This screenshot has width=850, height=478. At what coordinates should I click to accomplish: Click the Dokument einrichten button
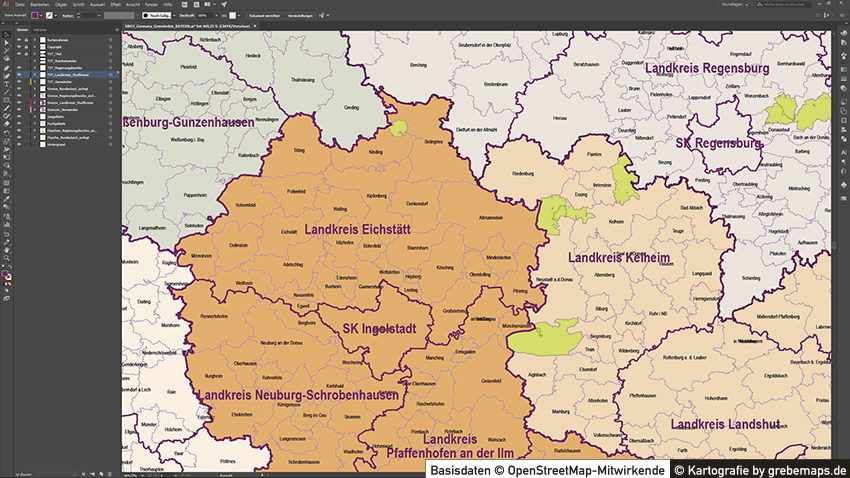263,16
